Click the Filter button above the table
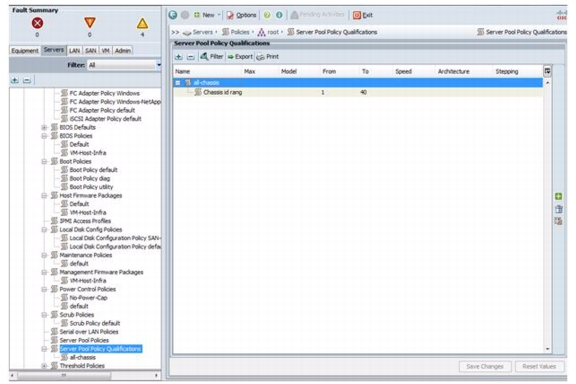 click(212, 57)
